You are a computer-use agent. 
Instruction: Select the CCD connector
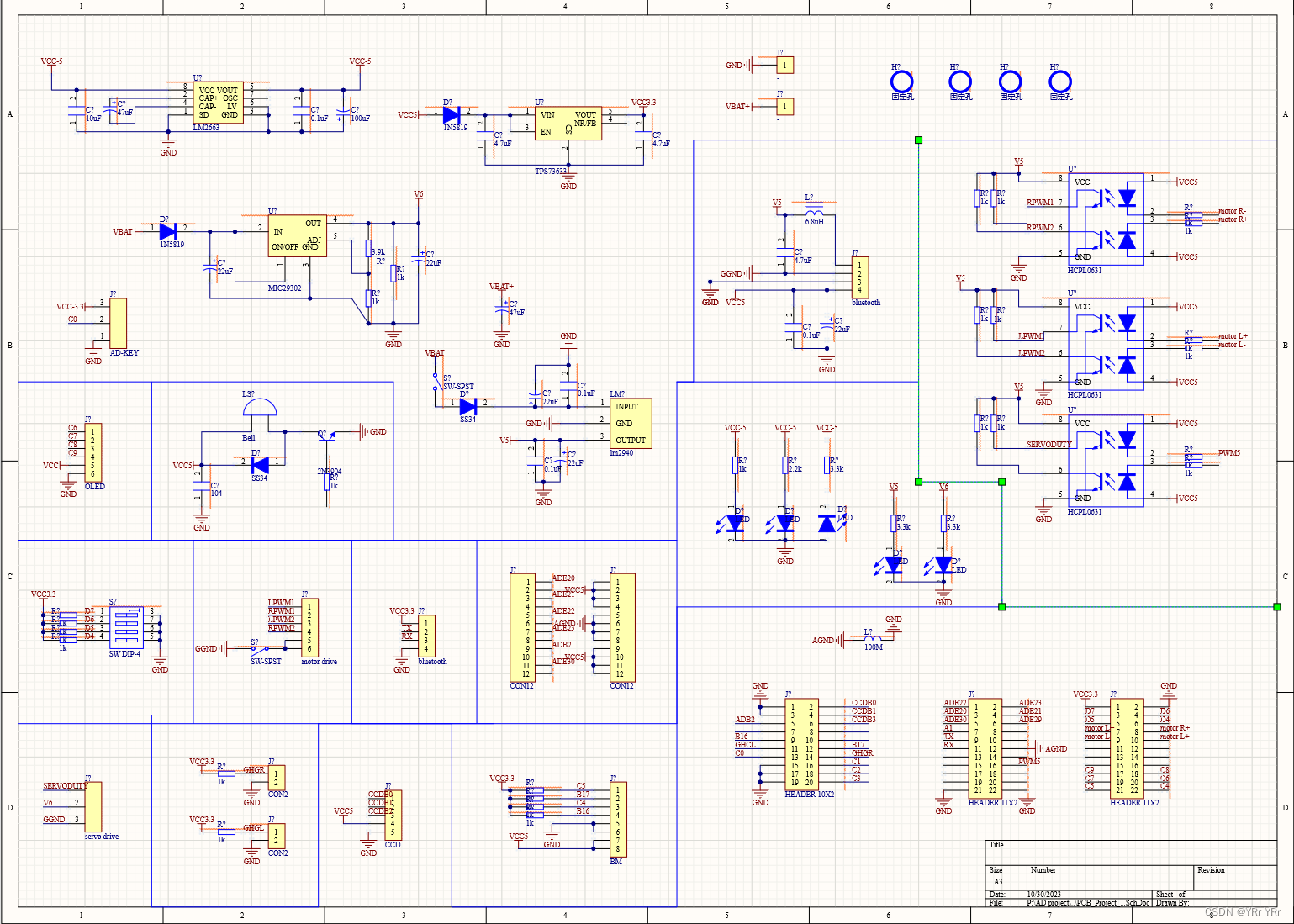click(393, 815)
